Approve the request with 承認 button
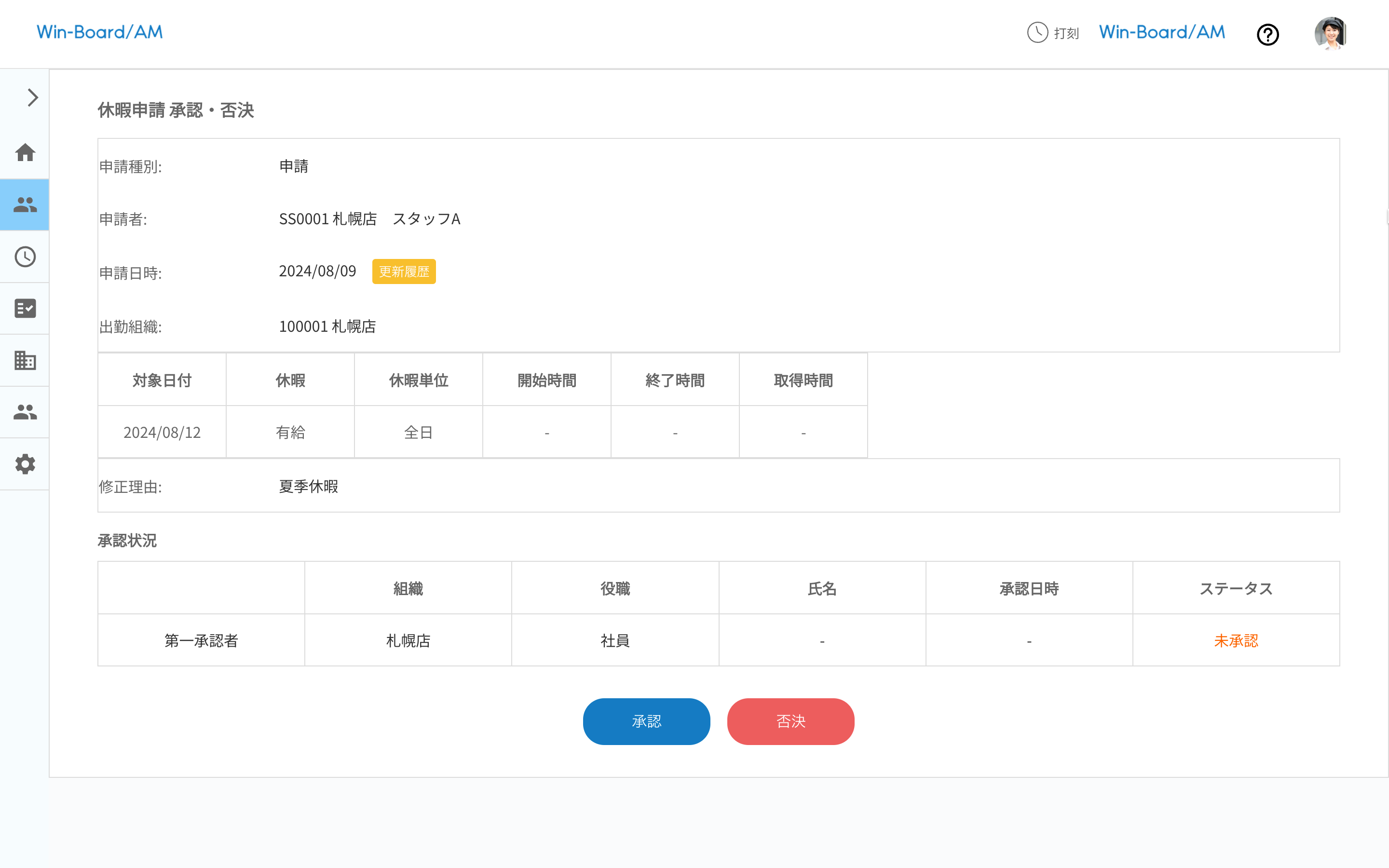Screen dimensions: 1389x868 [x=646, y=721]
